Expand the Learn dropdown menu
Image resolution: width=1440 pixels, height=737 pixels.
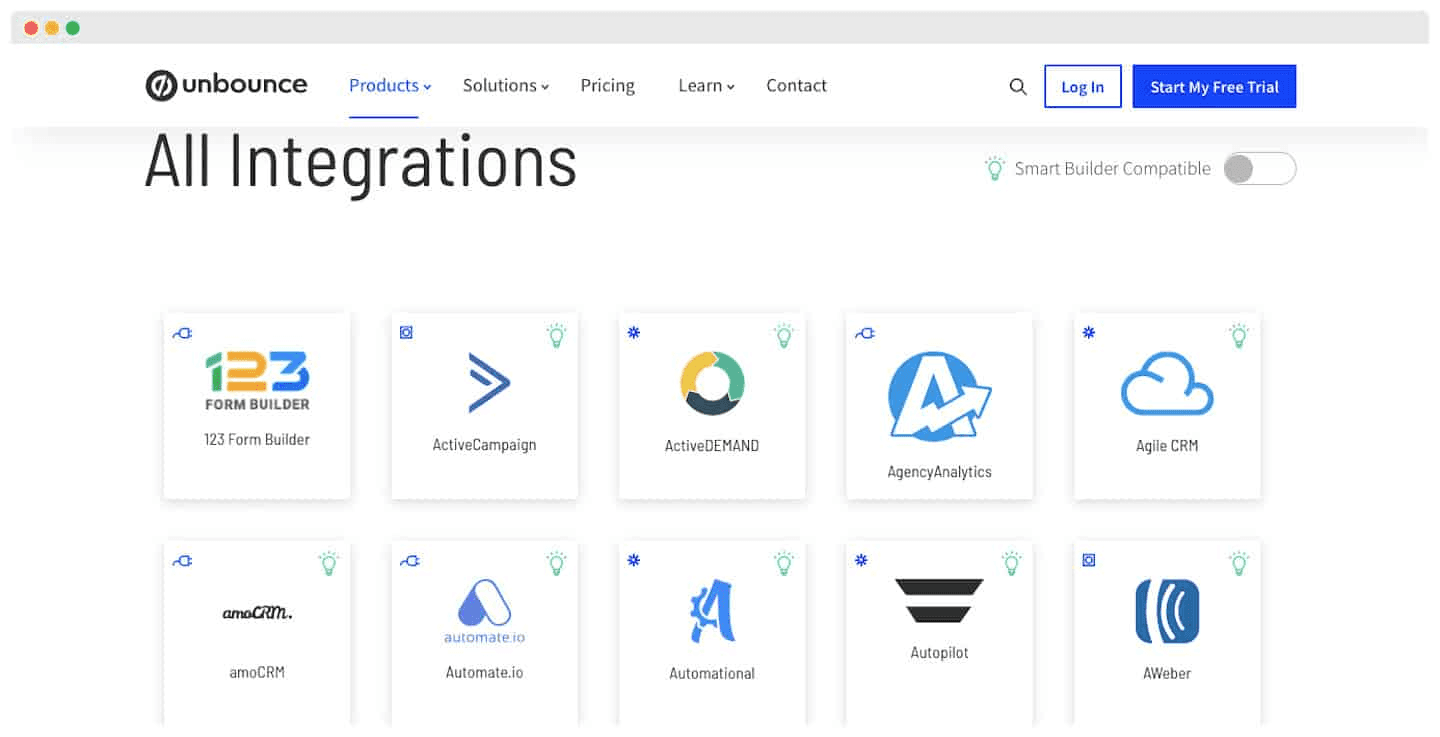click(x=706, y=86)
